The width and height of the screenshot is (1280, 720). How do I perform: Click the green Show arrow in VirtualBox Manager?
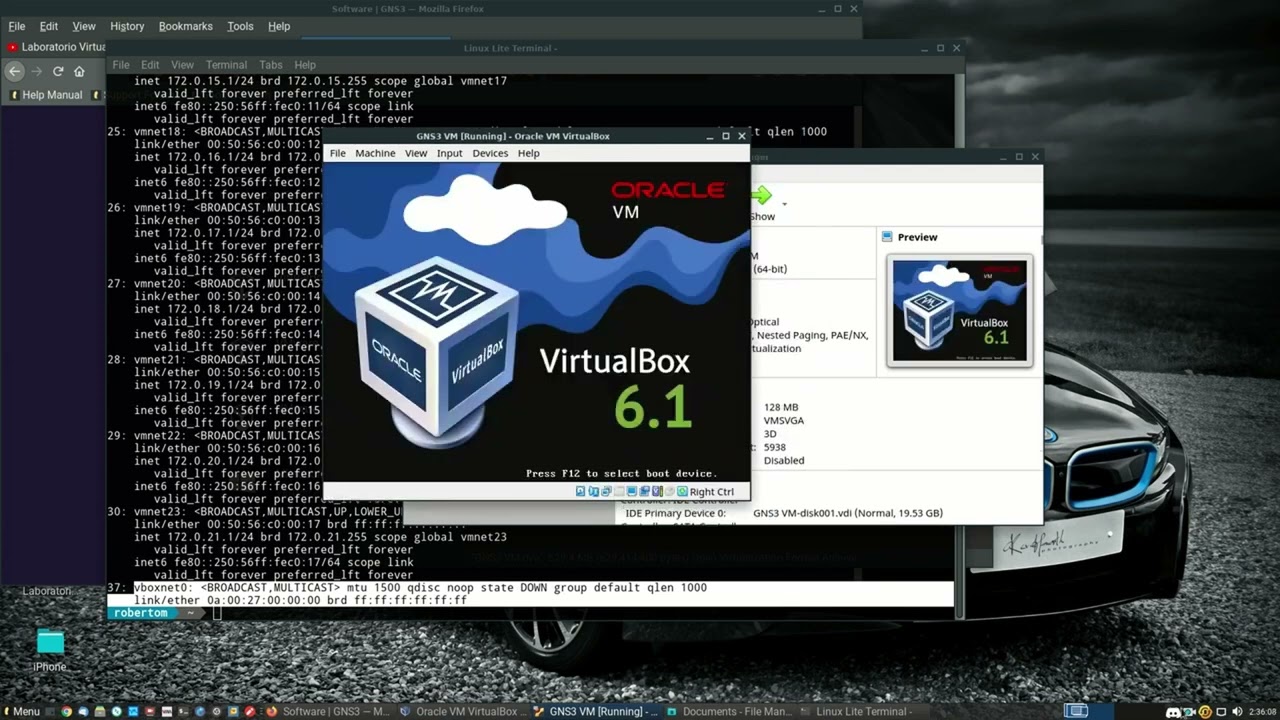click(x=762, y=195)
